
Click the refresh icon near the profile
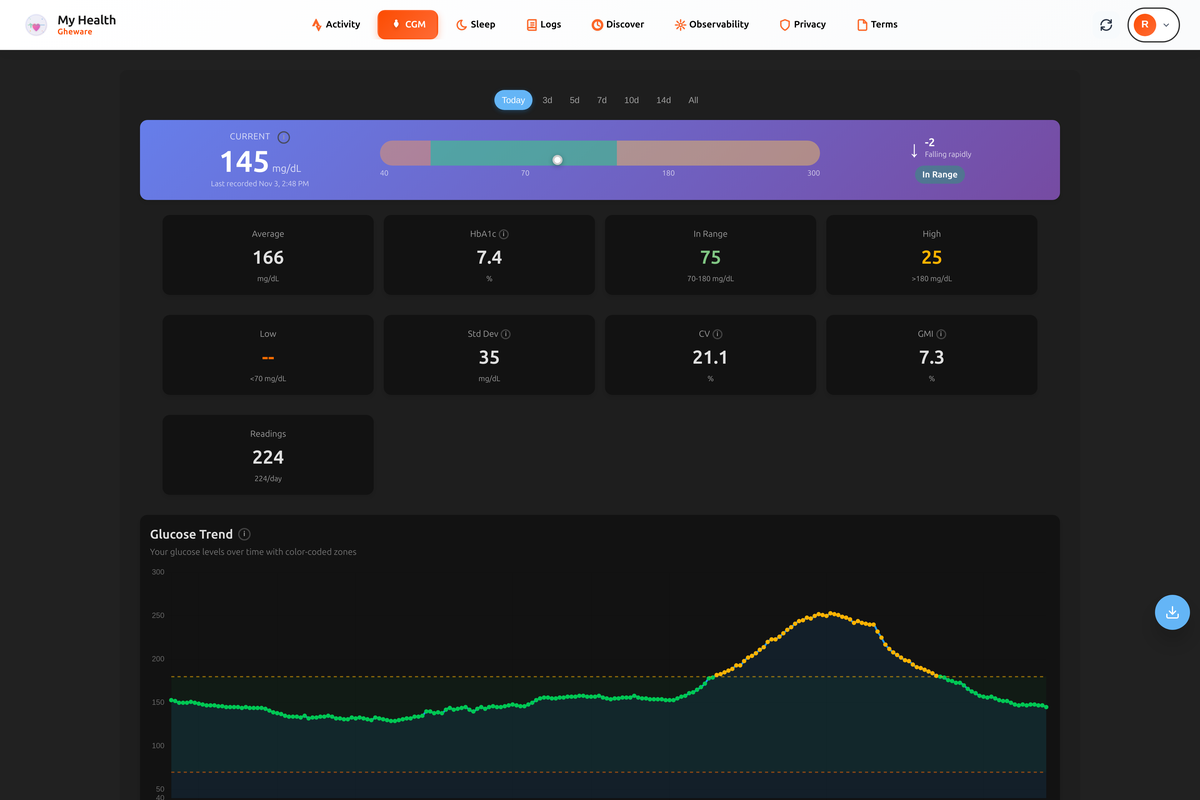[x=1106, y=24]
